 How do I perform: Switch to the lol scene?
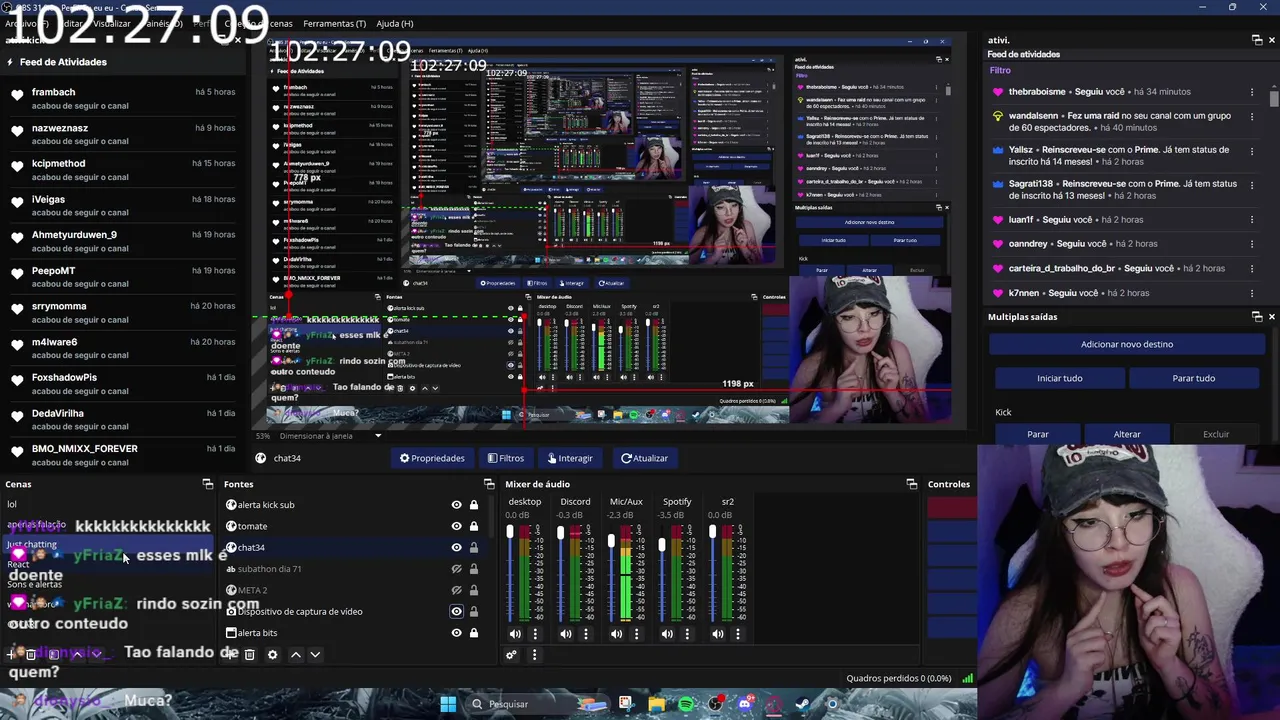(x=12, y=504)
